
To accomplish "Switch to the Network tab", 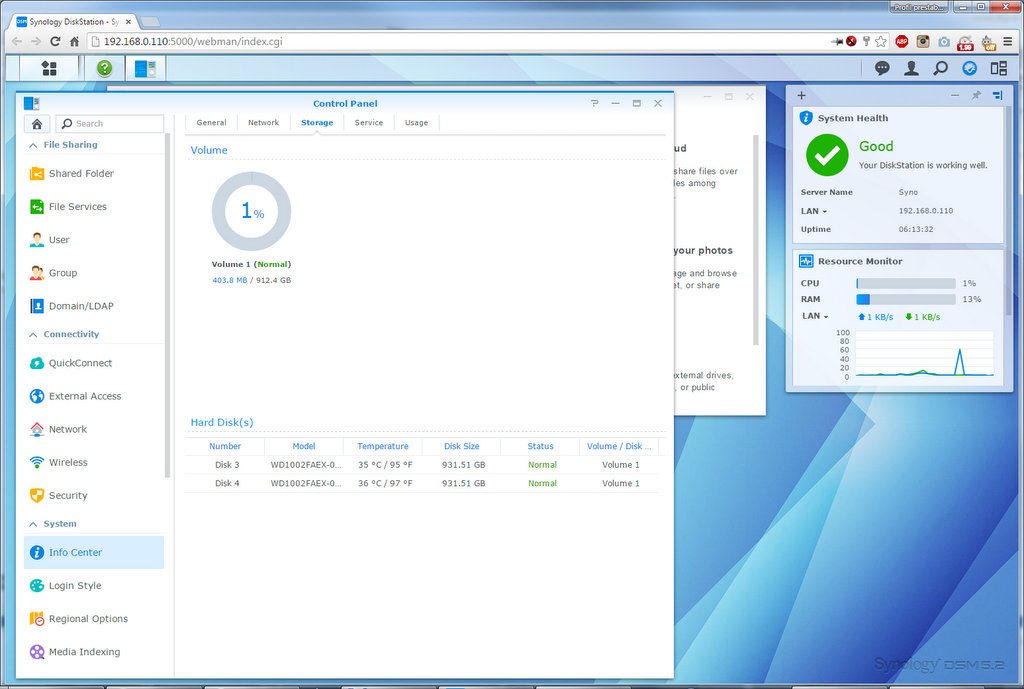I will [x=263, y=123].
